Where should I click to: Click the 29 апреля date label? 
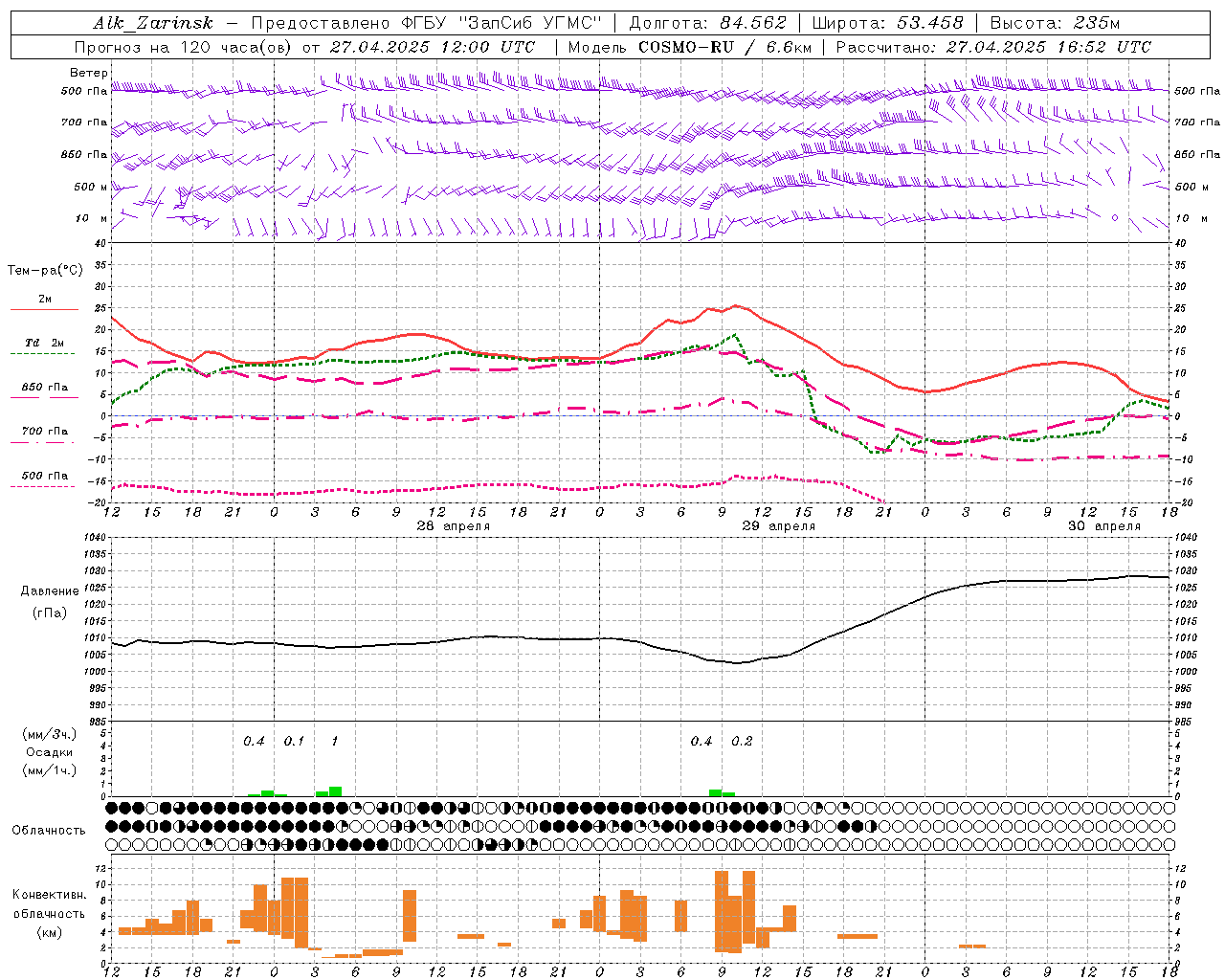click(778, 526)
